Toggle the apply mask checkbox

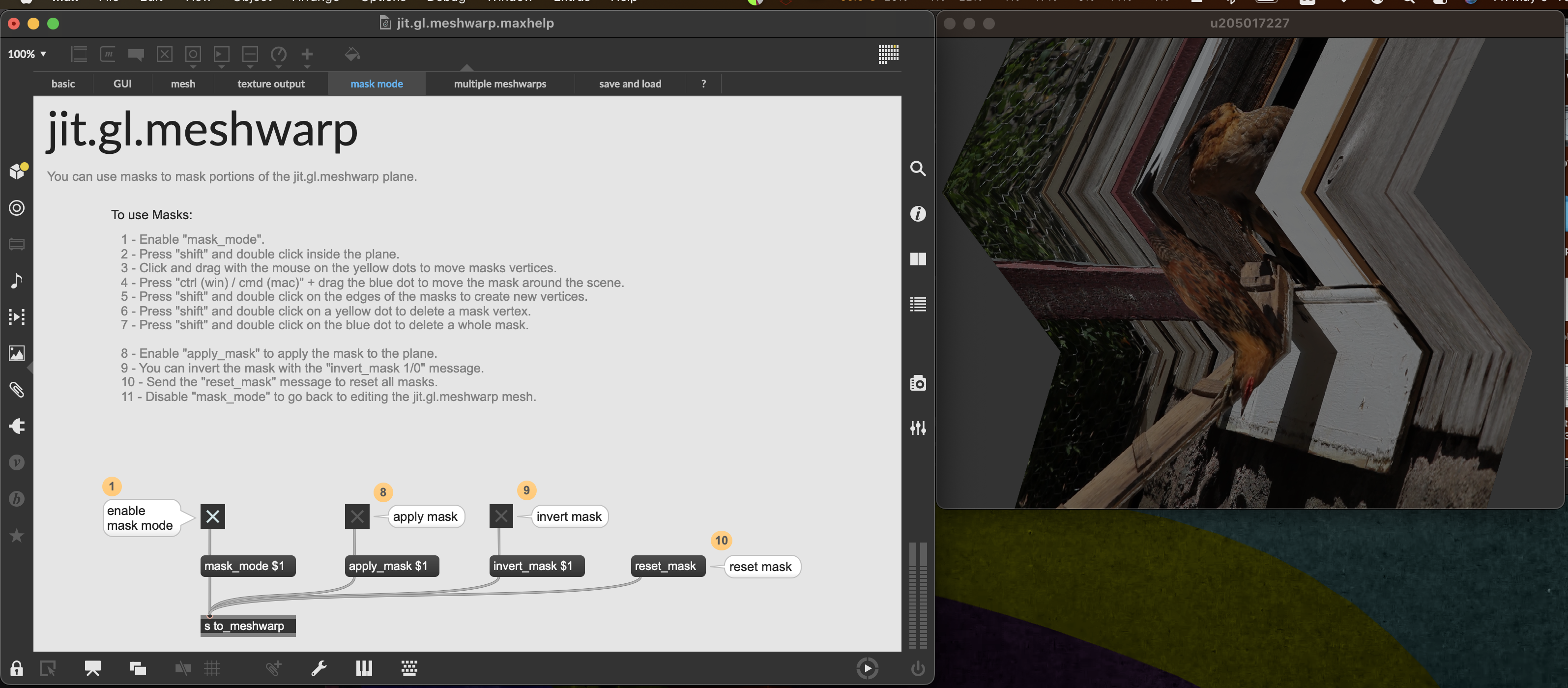click(357, 516)
